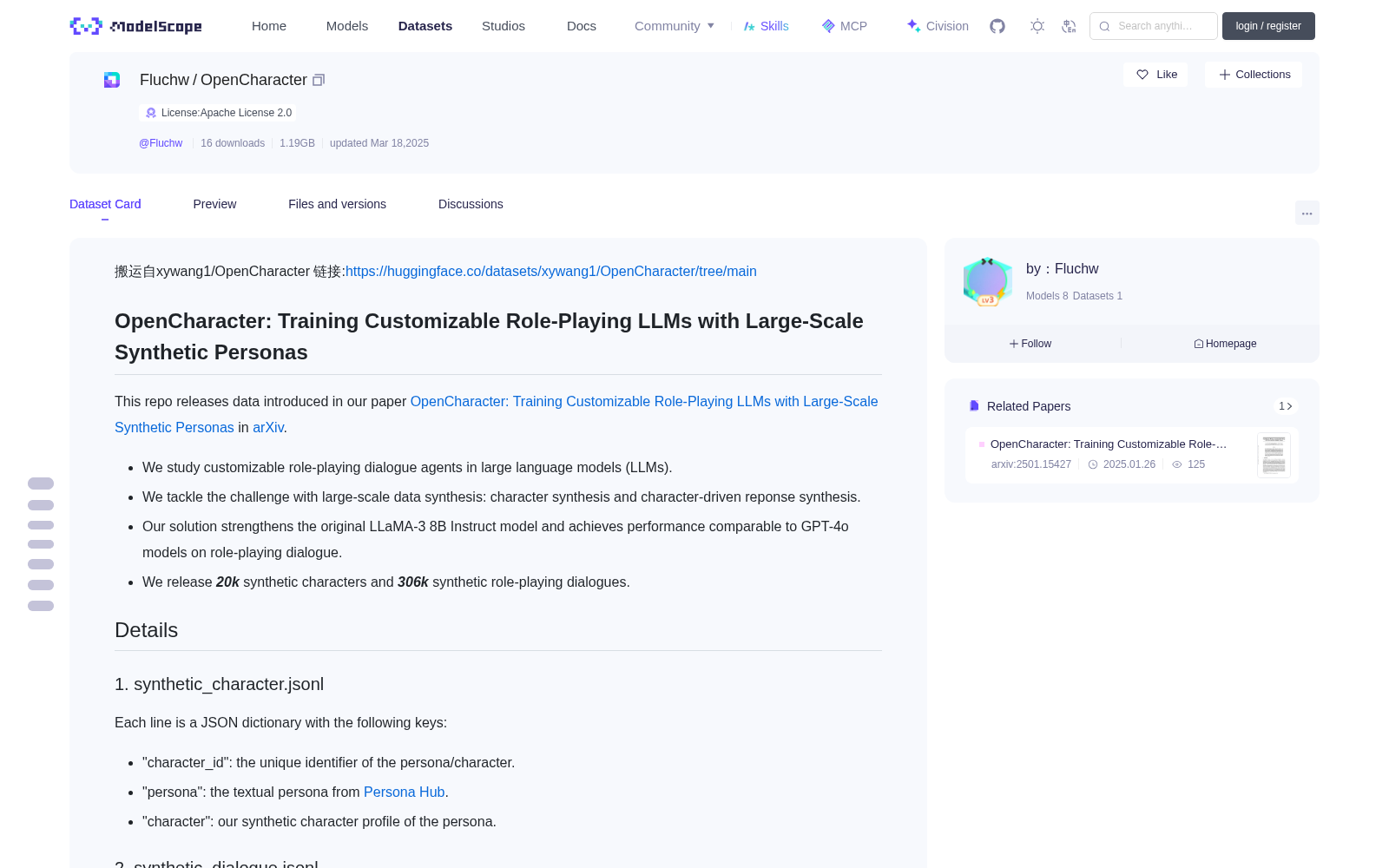Copy the dataset name Fluchw/OpenCharacter

(319, 80)
